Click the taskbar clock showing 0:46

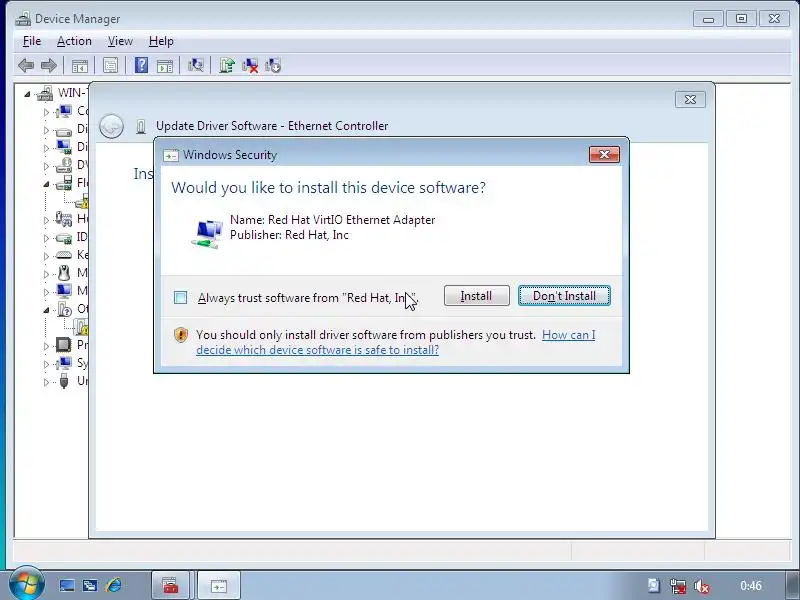tap(751, 586)
